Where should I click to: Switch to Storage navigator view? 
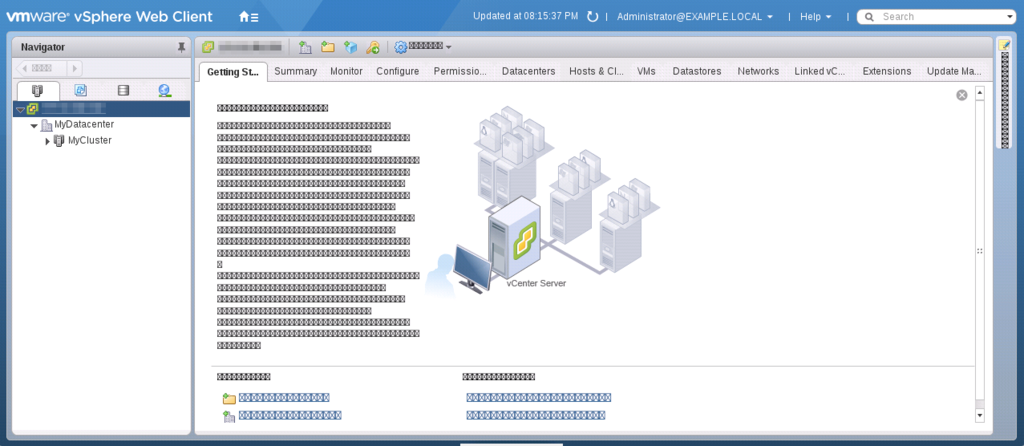(x=123, y=91)
